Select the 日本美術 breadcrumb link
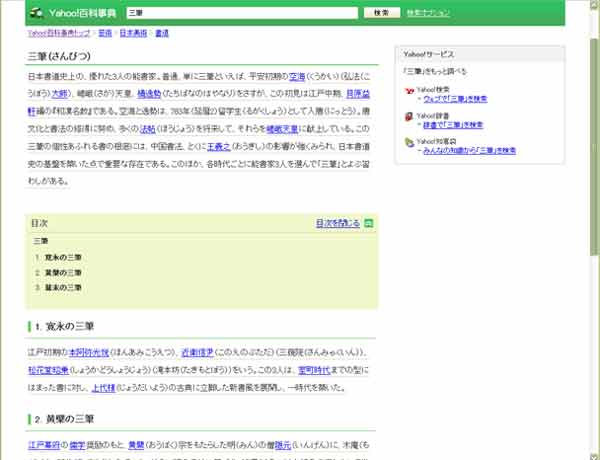600x460 pixels. click(x=133, y=33)
